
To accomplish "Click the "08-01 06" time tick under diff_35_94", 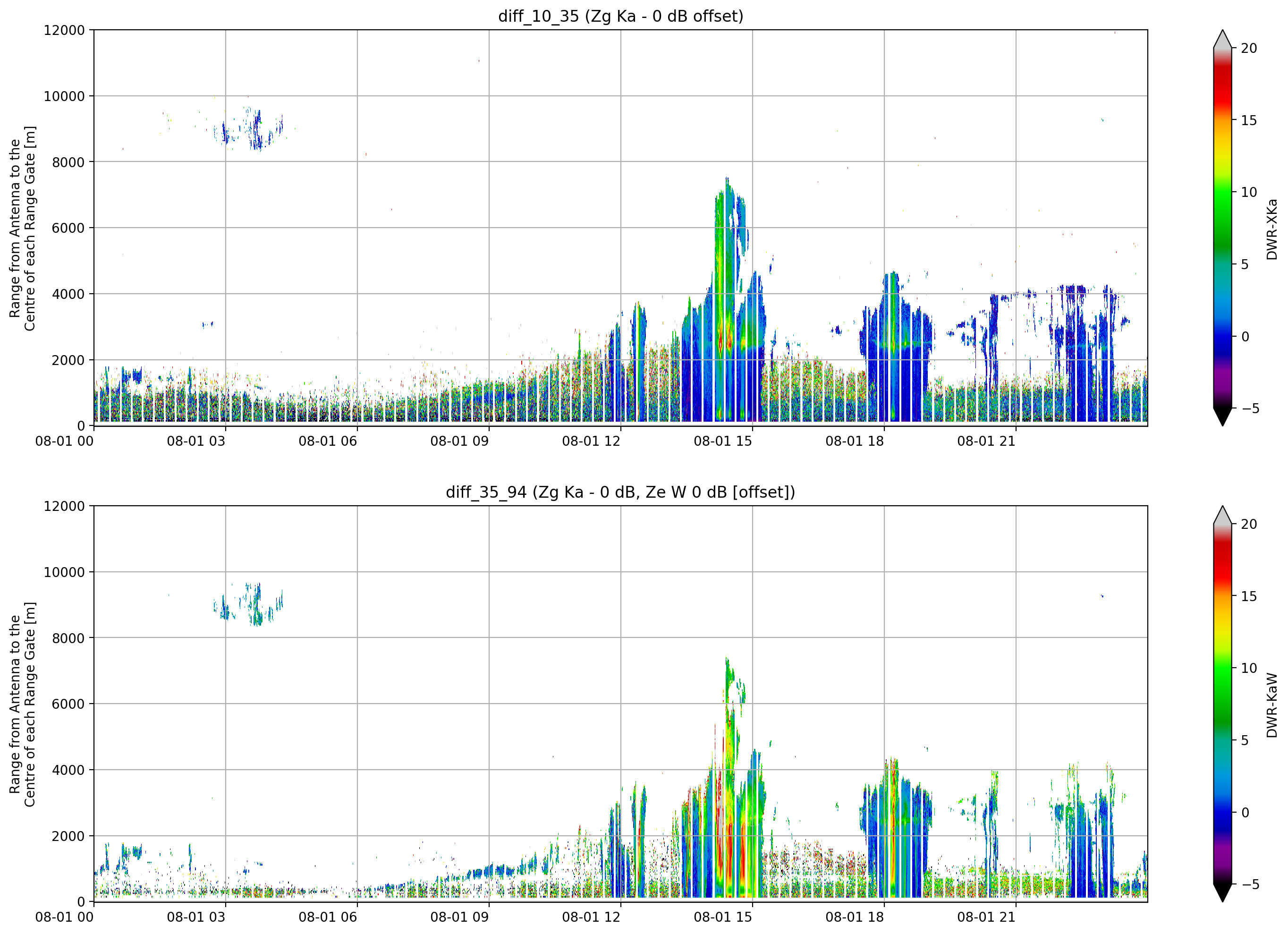I will point(328,917).
